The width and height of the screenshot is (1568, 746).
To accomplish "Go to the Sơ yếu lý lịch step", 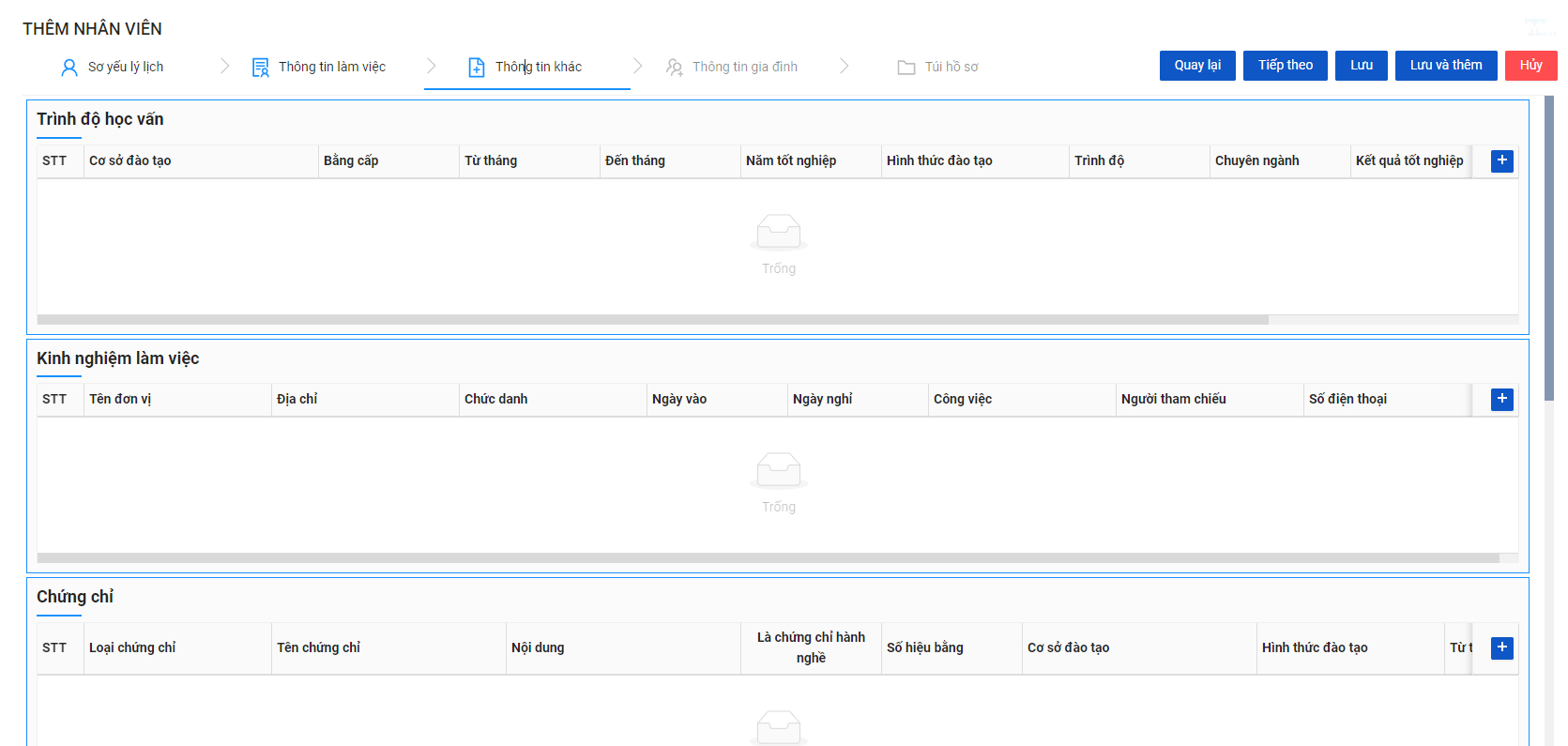I will (x=126, y=67).
